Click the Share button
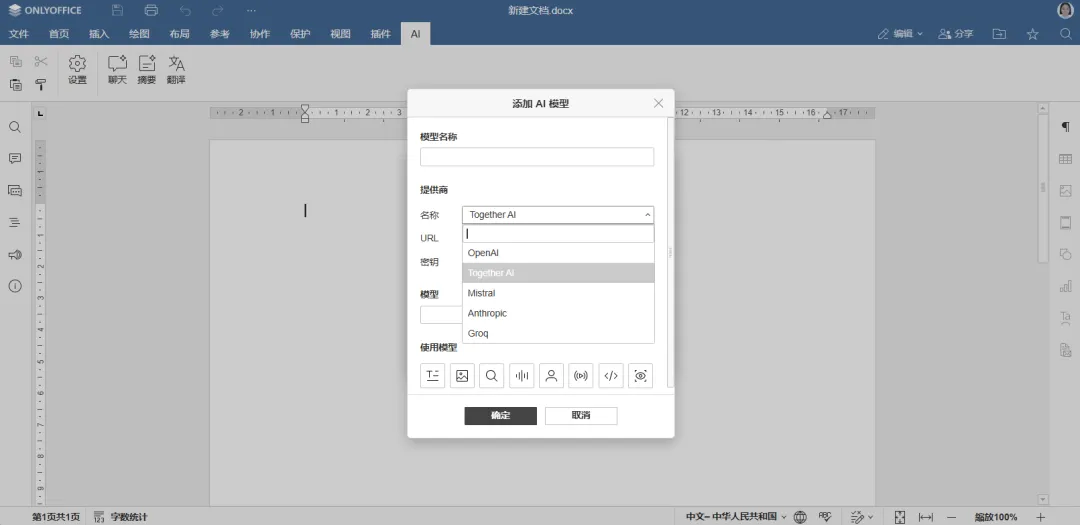 (955, 33)
